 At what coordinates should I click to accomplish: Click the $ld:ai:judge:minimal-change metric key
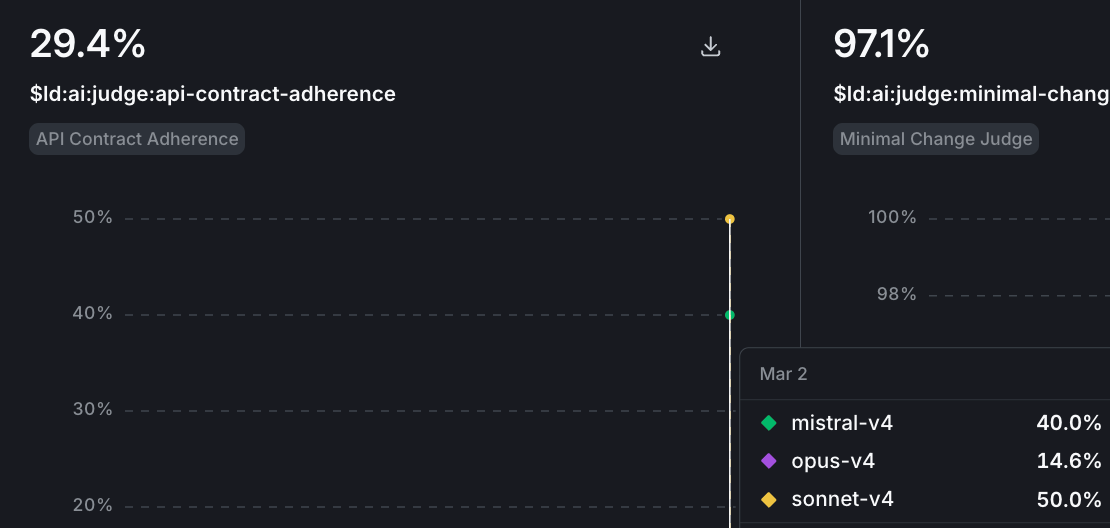pyautogui.click(x=971, y=94)
